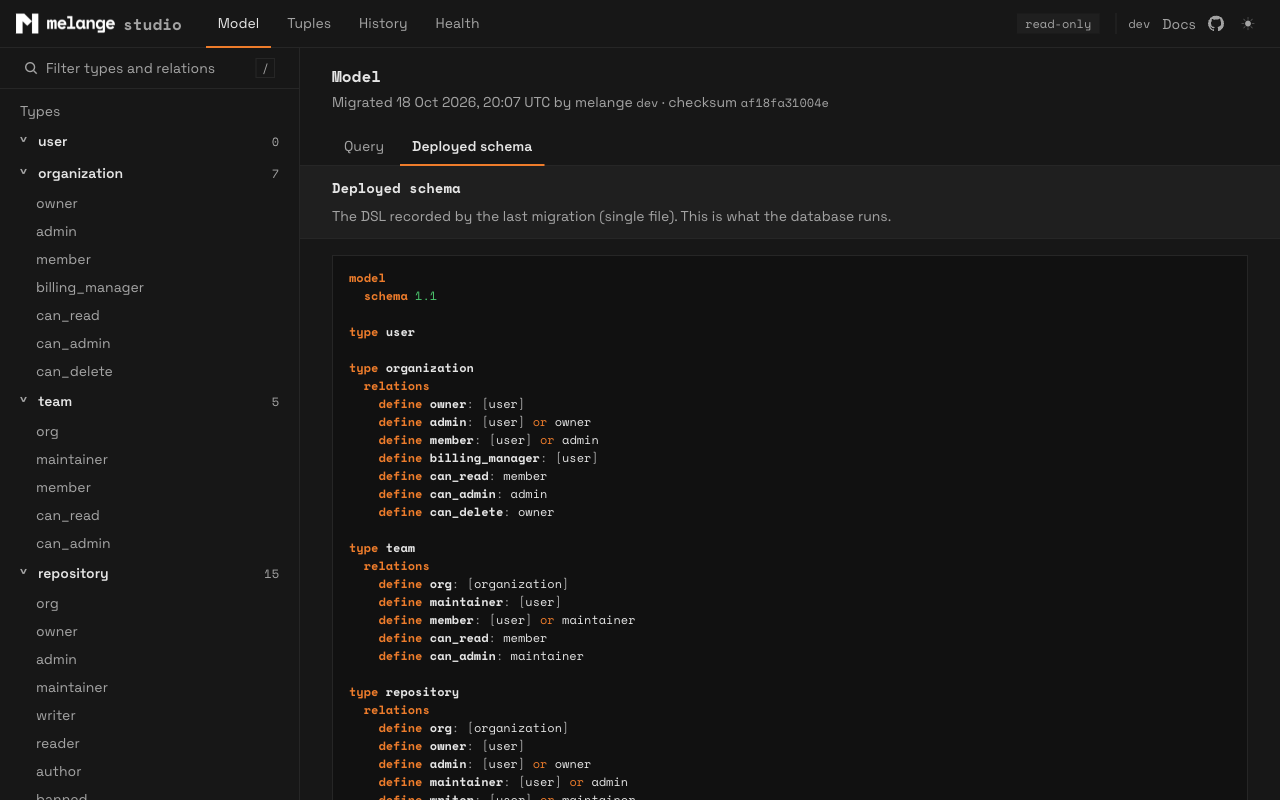Screen dimensions: 1280x800
Task: Switch to the Model tab
Action: pos(238,23)
